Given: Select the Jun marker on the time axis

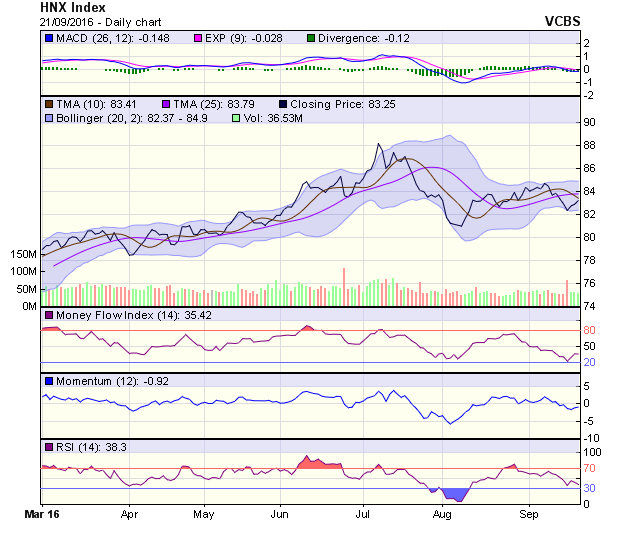Looking at the screenshot, I should (280, 513).
